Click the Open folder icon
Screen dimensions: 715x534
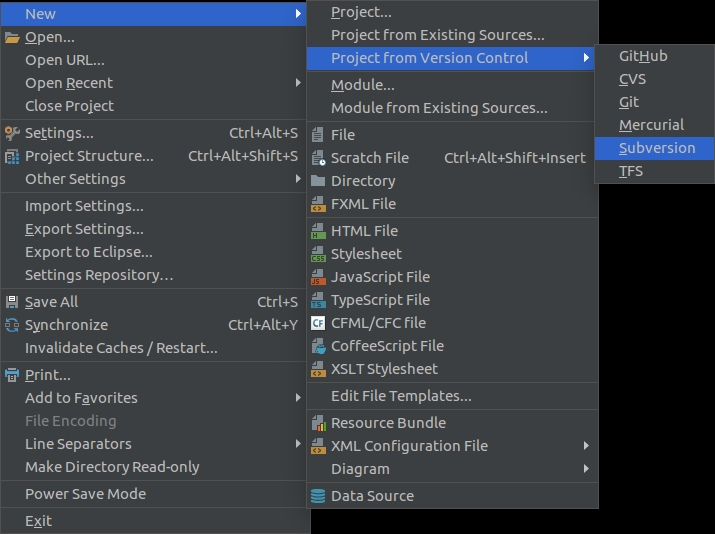(x=12, y=37)
